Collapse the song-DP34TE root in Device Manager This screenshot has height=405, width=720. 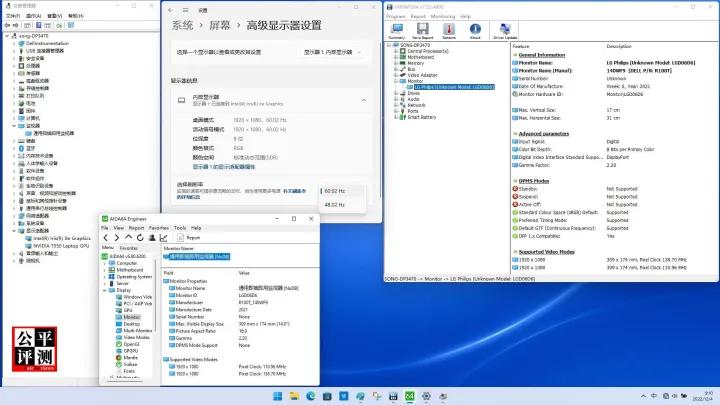7,36
